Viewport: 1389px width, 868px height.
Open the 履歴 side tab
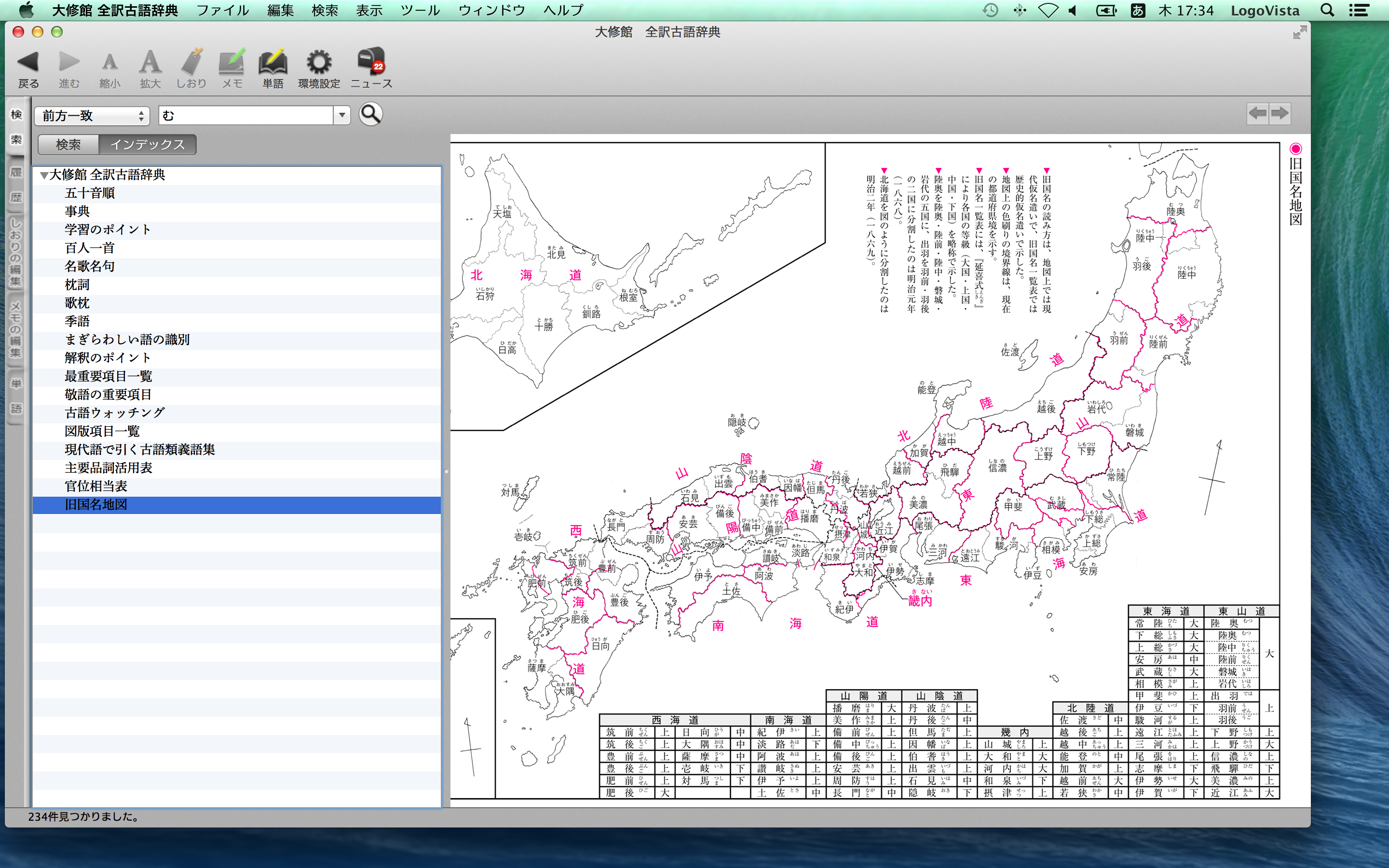tap(16, 185)
